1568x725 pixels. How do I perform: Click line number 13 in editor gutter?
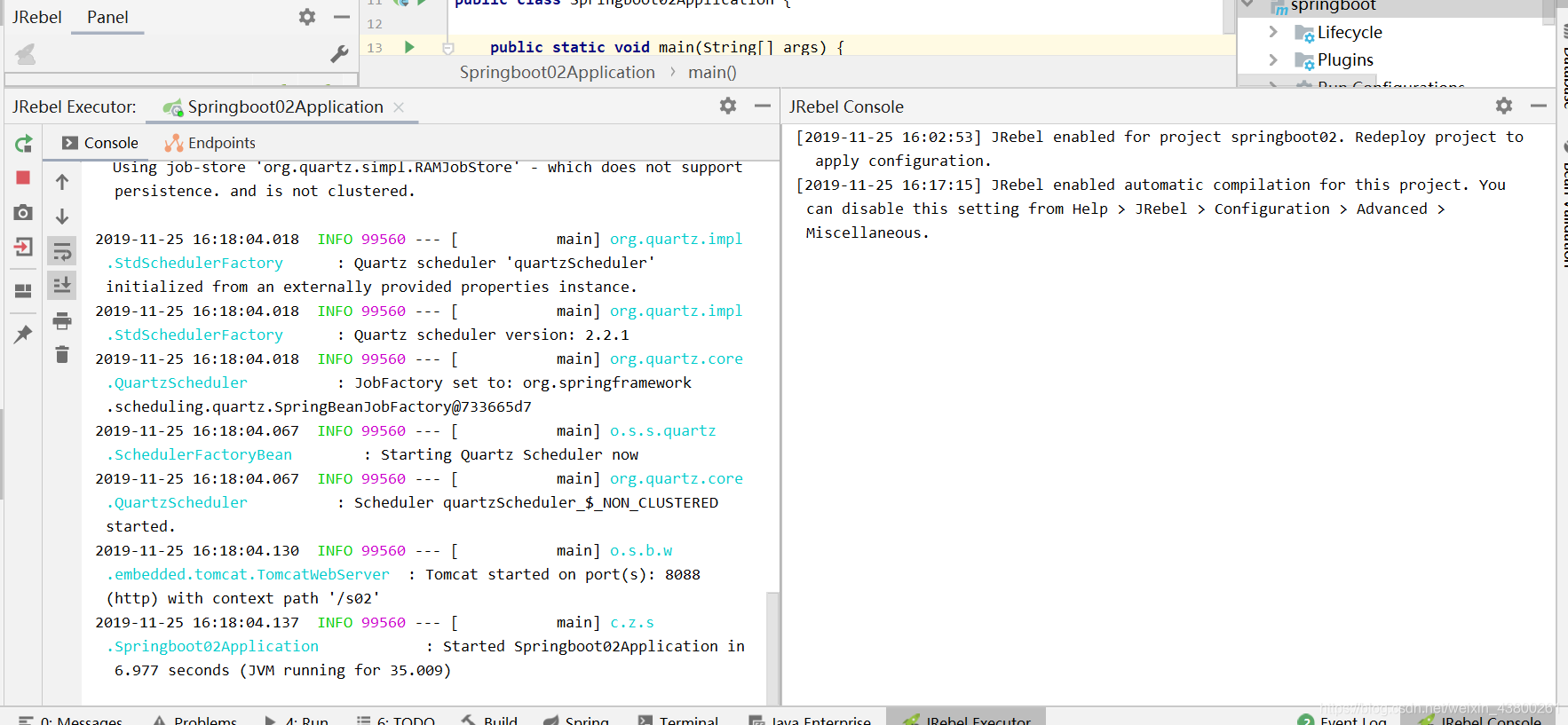coord(375,48)
